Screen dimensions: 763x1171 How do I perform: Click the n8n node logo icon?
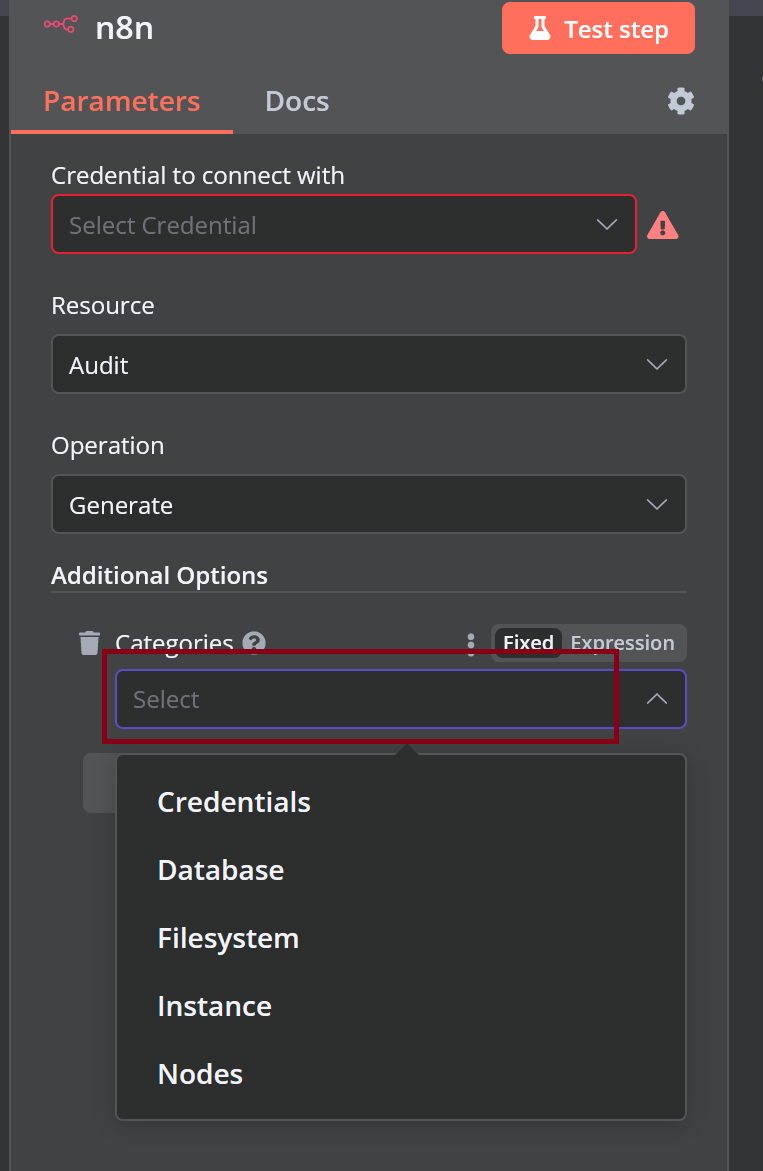(x=60, y=25)
